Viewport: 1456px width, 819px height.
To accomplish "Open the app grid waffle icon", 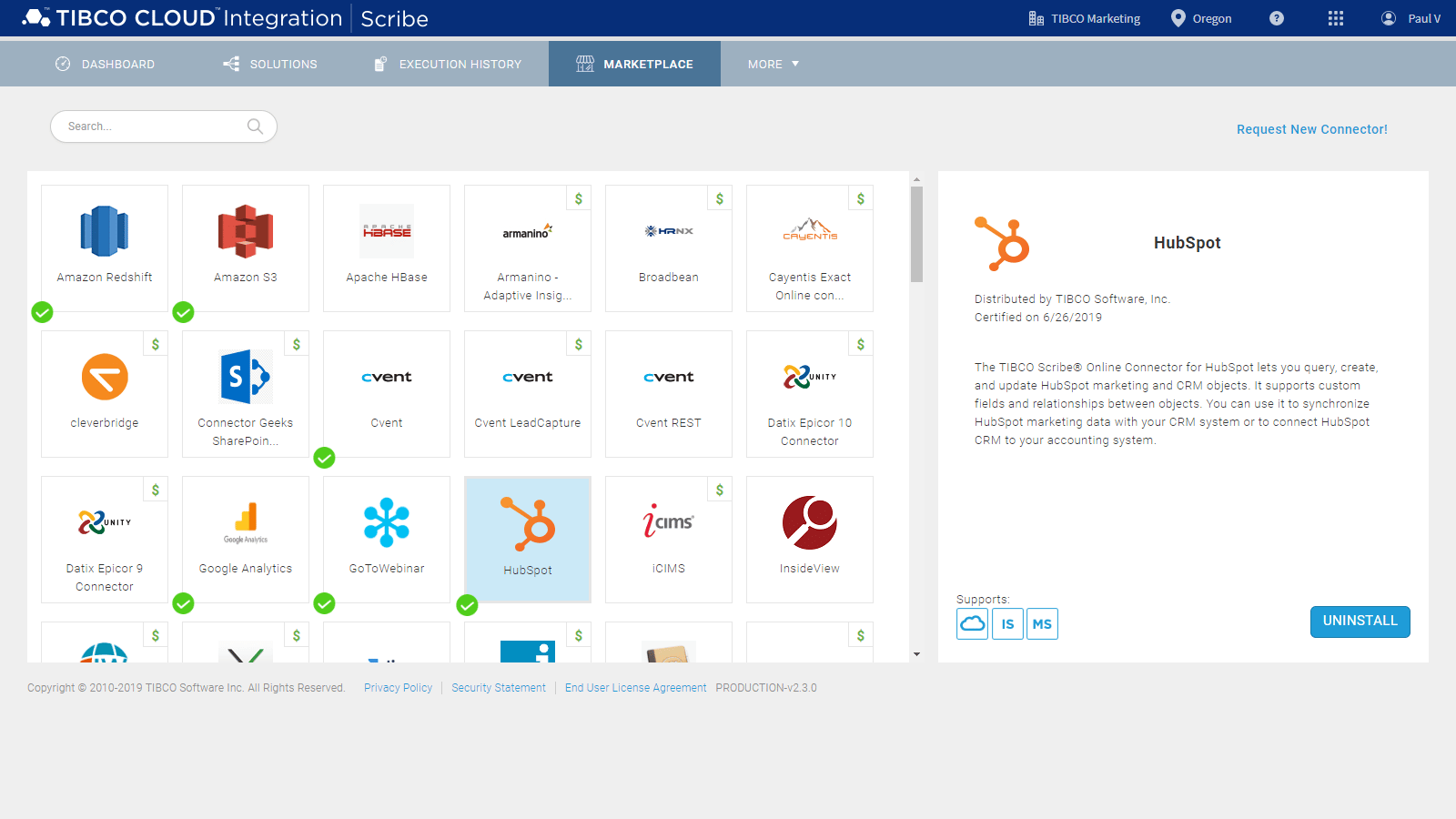I will pyautogui.click(x=1335, y=18).
